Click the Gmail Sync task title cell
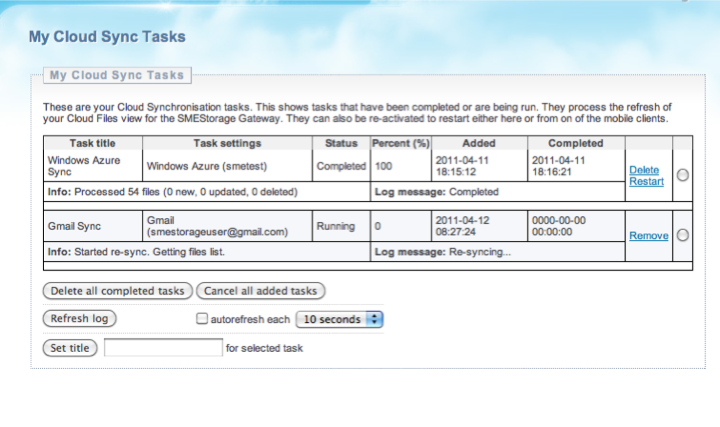 [x=75, y=227]
